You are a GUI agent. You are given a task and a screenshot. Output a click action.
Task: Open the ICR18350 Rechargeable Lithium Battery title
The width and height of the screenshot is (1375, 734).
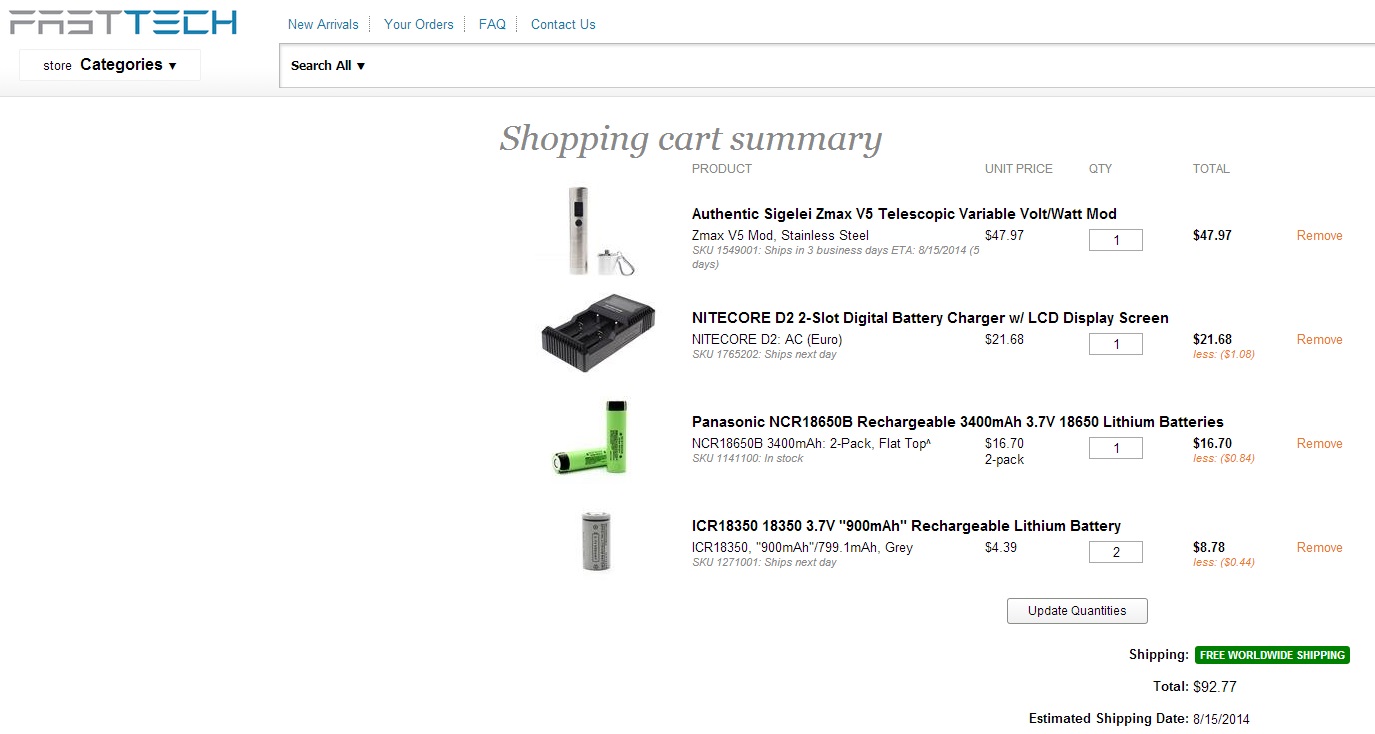[x=905, y=526]
